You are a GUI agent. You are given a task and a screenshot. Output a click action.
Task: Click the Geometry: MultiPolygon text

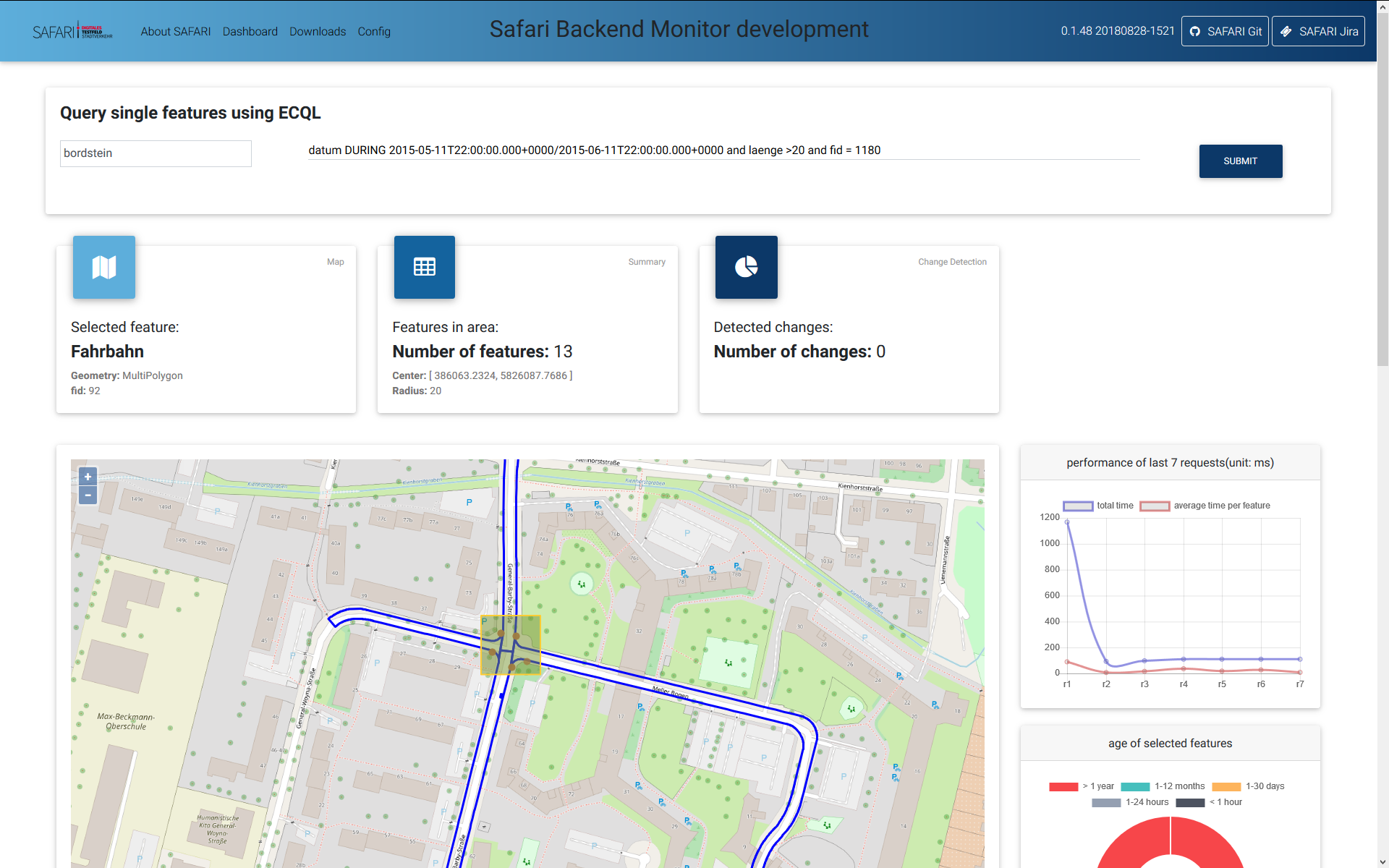(x=127, y=375)
